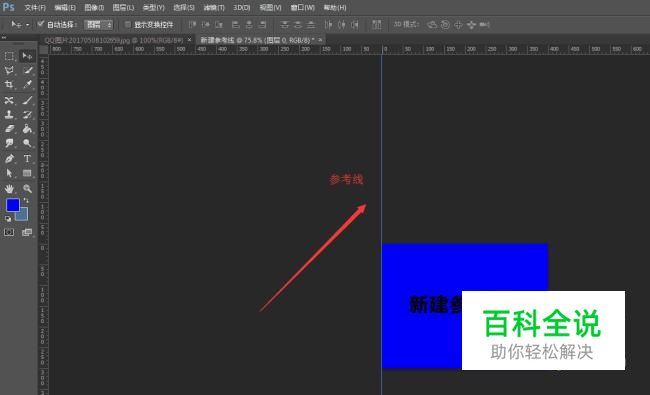Select the Pen tool

click(9, 159)
